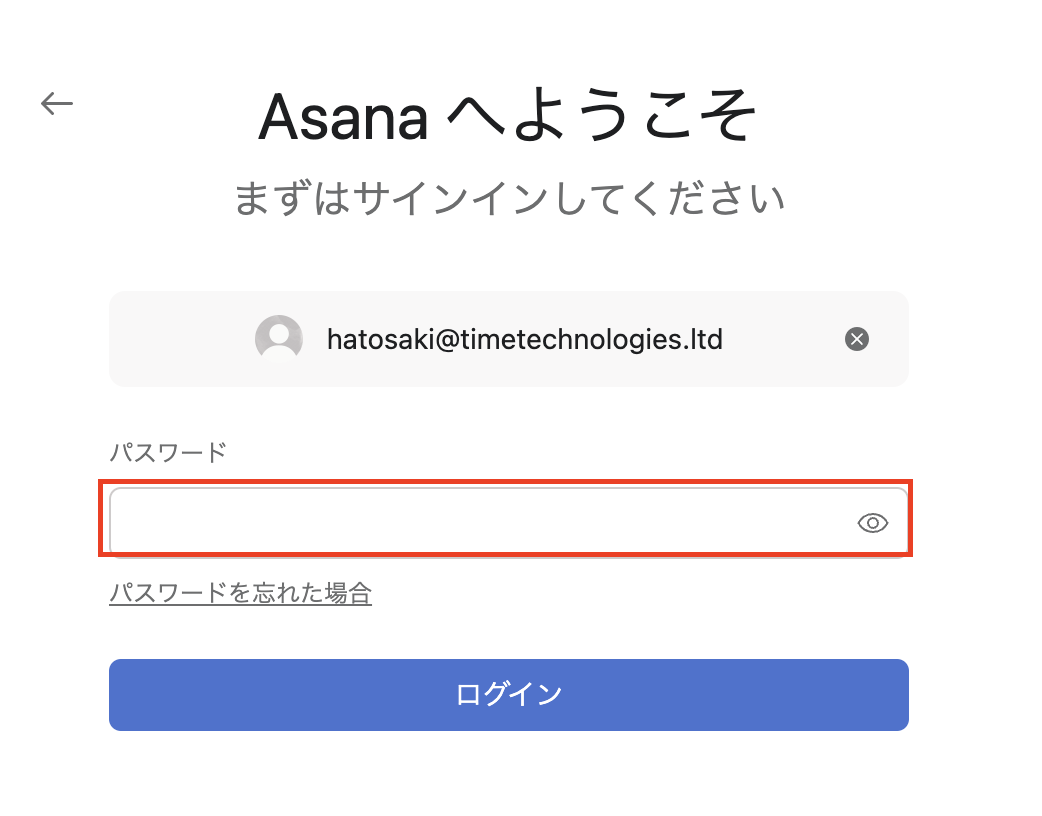1042x816 pixels.
Task: Clear the selected account email address
Action: click(857, 339)
